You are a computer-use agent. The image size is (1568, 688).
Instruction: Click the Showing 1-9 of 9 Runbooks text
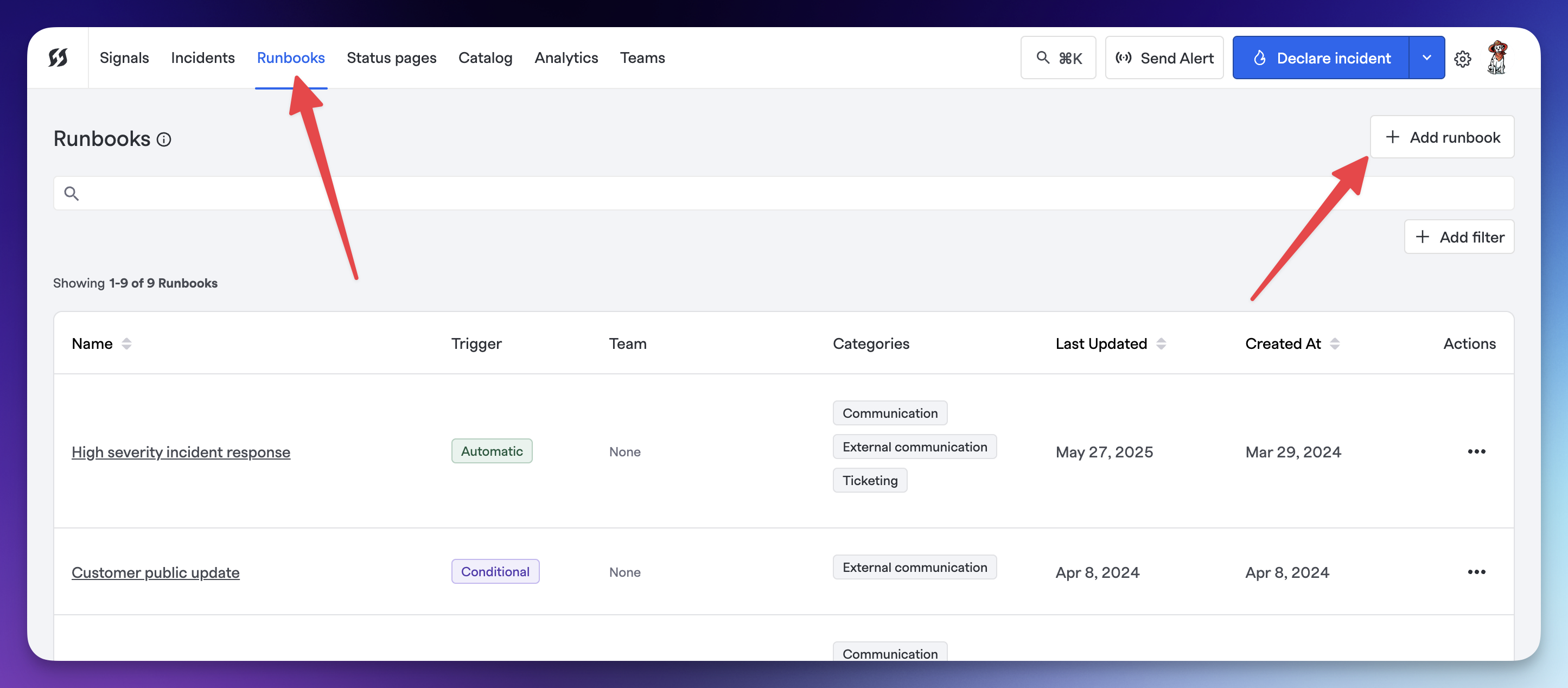[x=135, y=283]
